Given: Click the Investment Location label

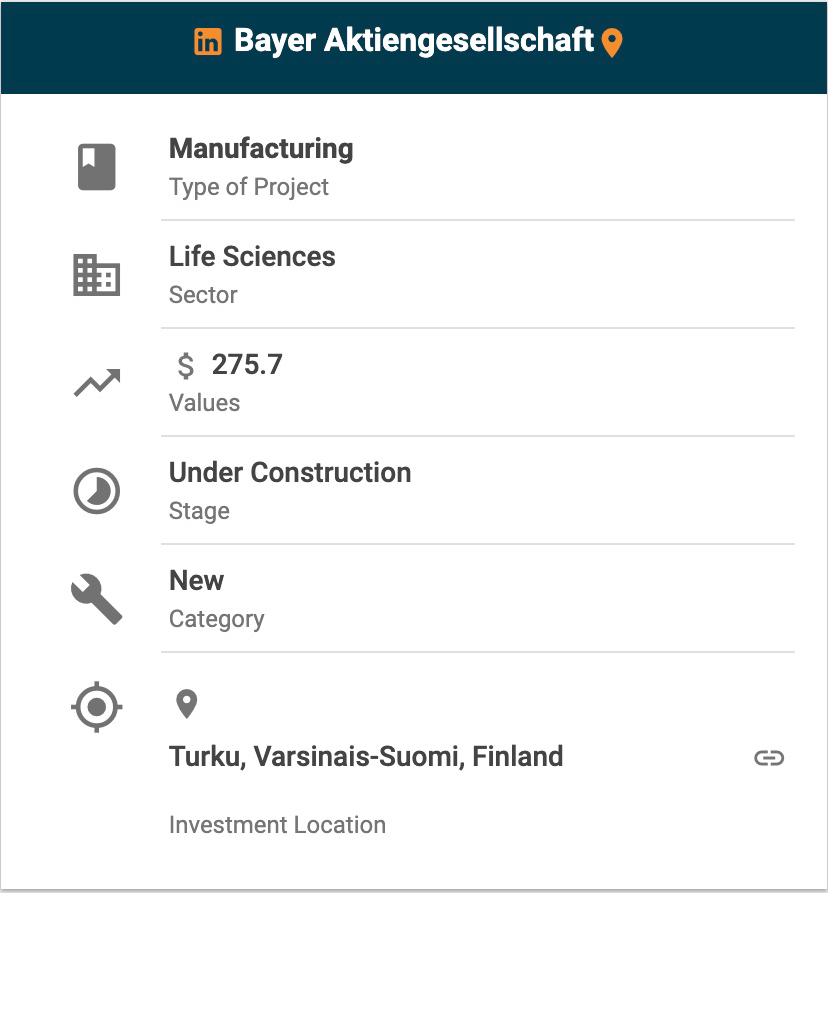Looking at the screenshot, I should pos(277,825).
